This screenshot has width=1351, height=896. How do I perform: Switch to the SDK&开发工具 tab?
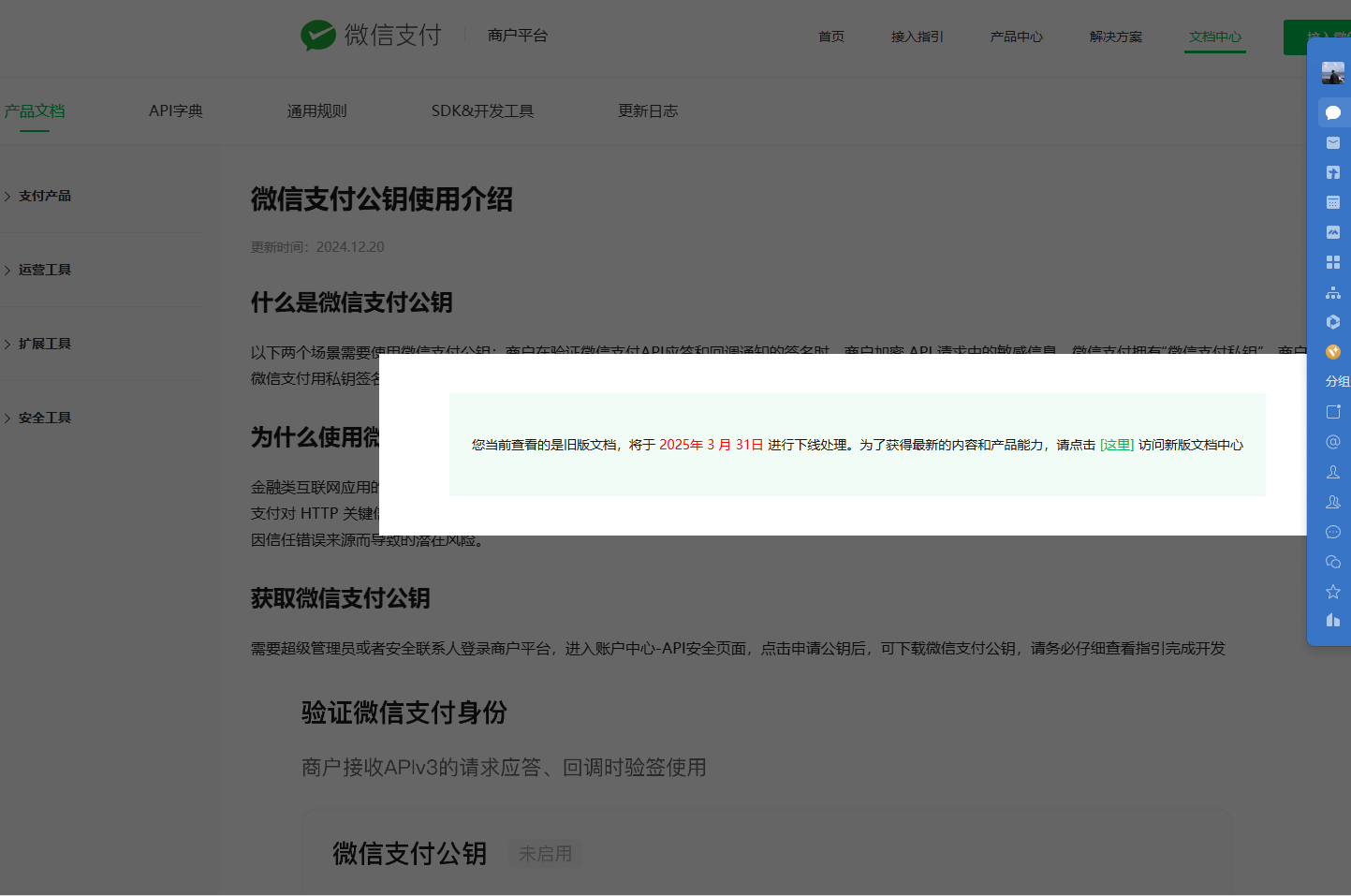pos(482,110)
